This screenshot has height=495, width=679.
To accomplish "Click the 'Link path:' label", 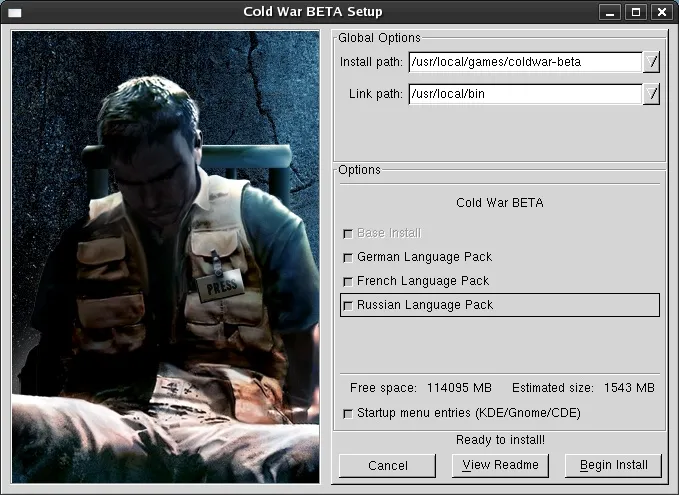I will [376, 94].
